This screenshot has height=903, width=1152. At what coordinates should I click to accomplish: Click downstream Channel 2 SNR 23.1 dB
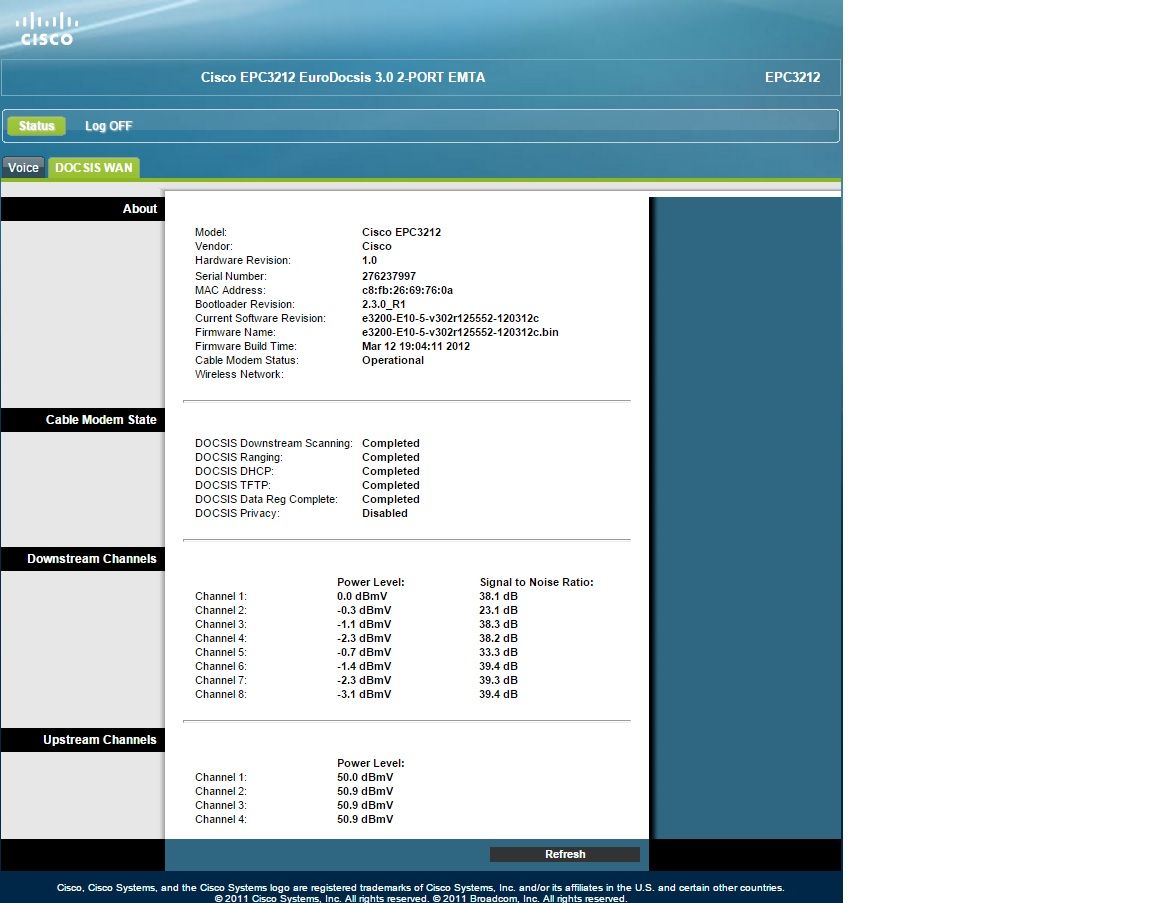coord(498,610)
